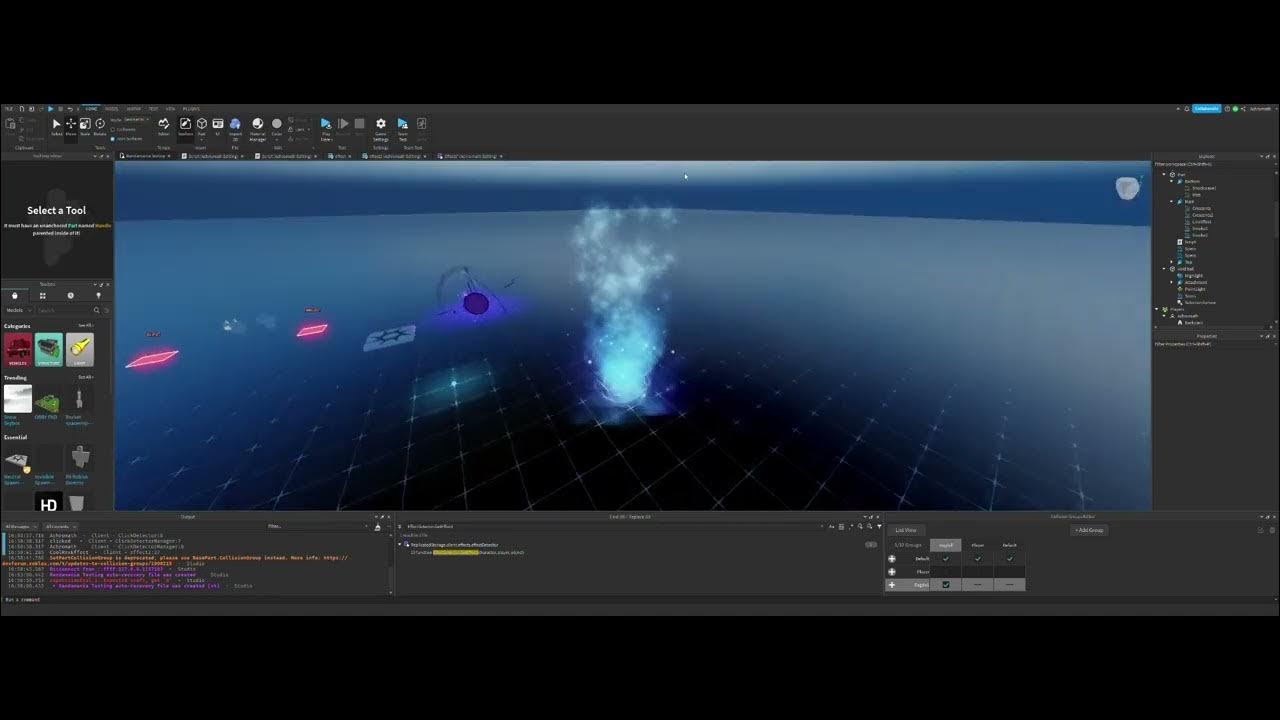The height and width of the screenshot is (720, 1280).
Task: Collapse the Bottom item in Explorer
Action: 1171,181
